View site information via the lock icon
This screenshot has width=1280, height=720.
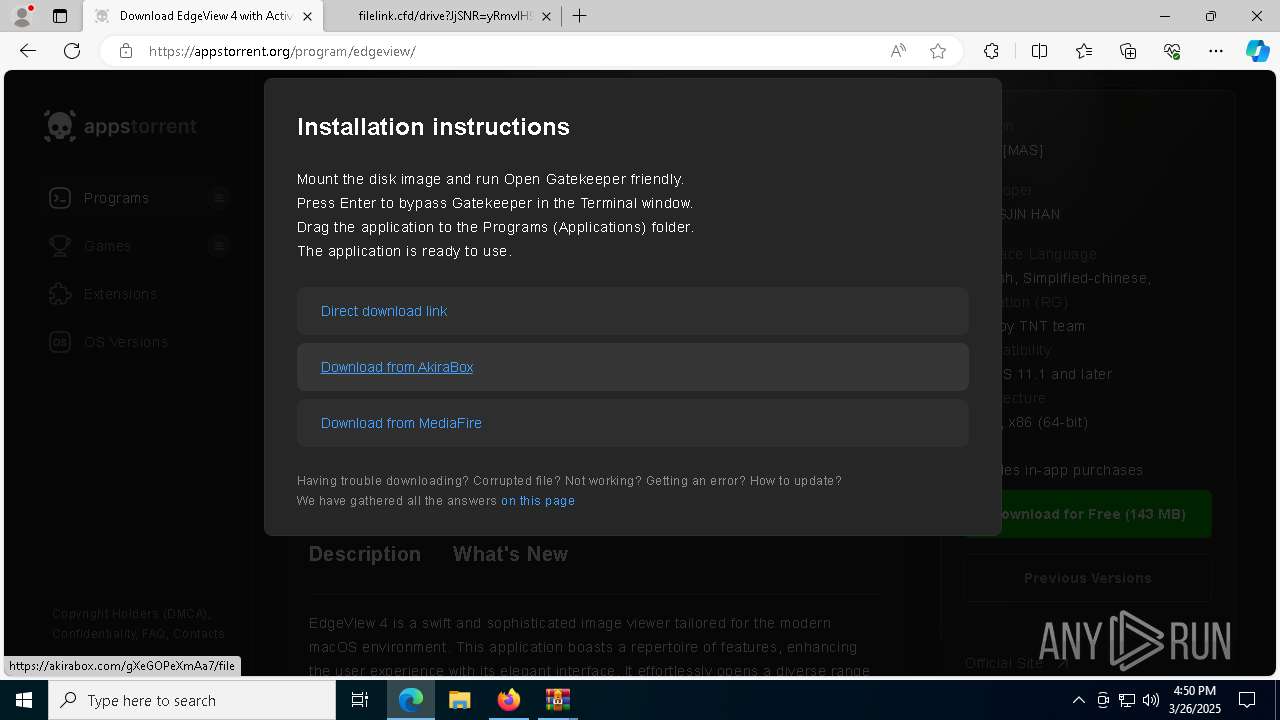126,51
